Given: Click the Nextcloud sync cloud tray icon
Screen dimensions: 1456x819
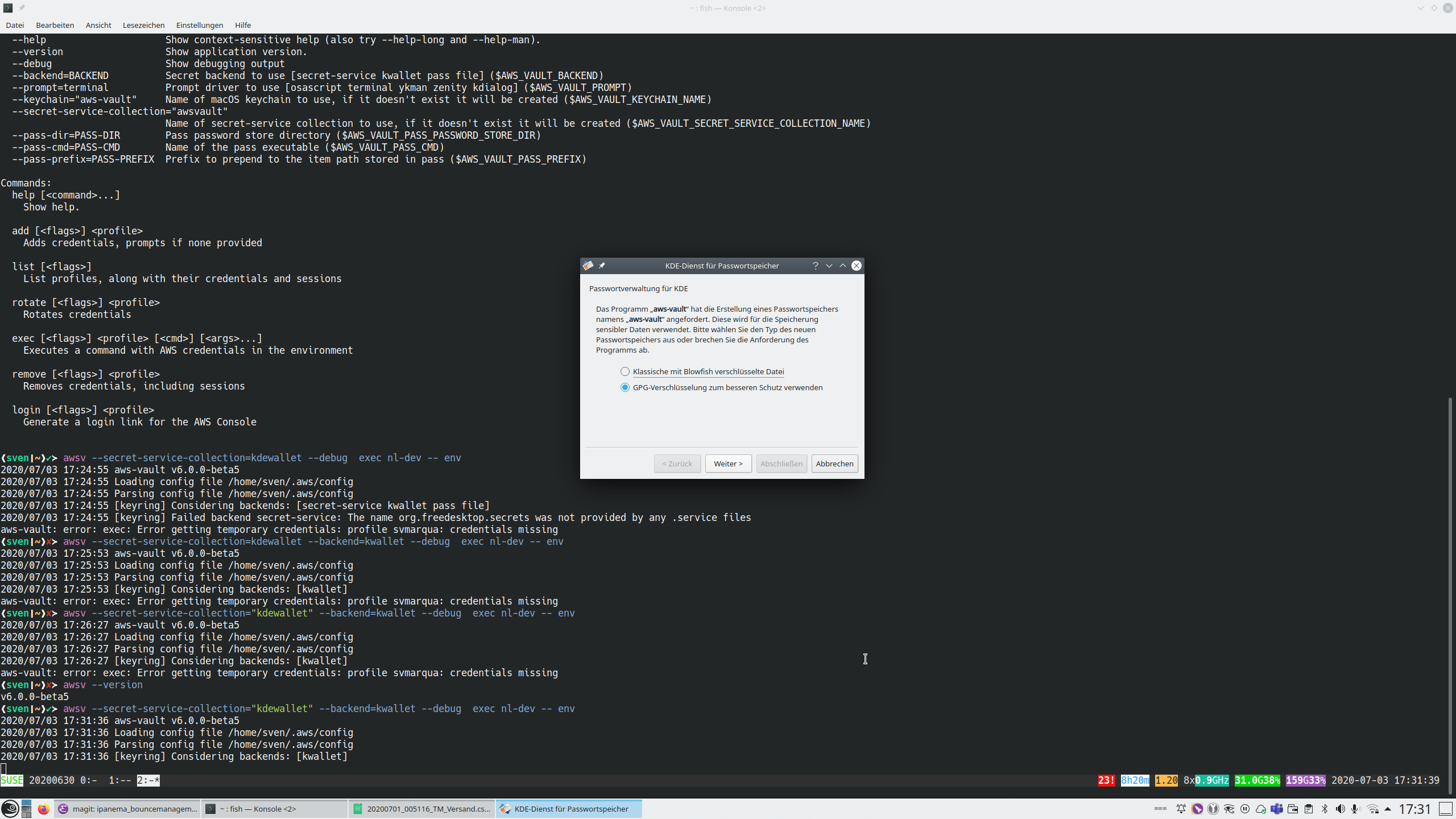Looking at the screenshot, I should coord(1261,809).
